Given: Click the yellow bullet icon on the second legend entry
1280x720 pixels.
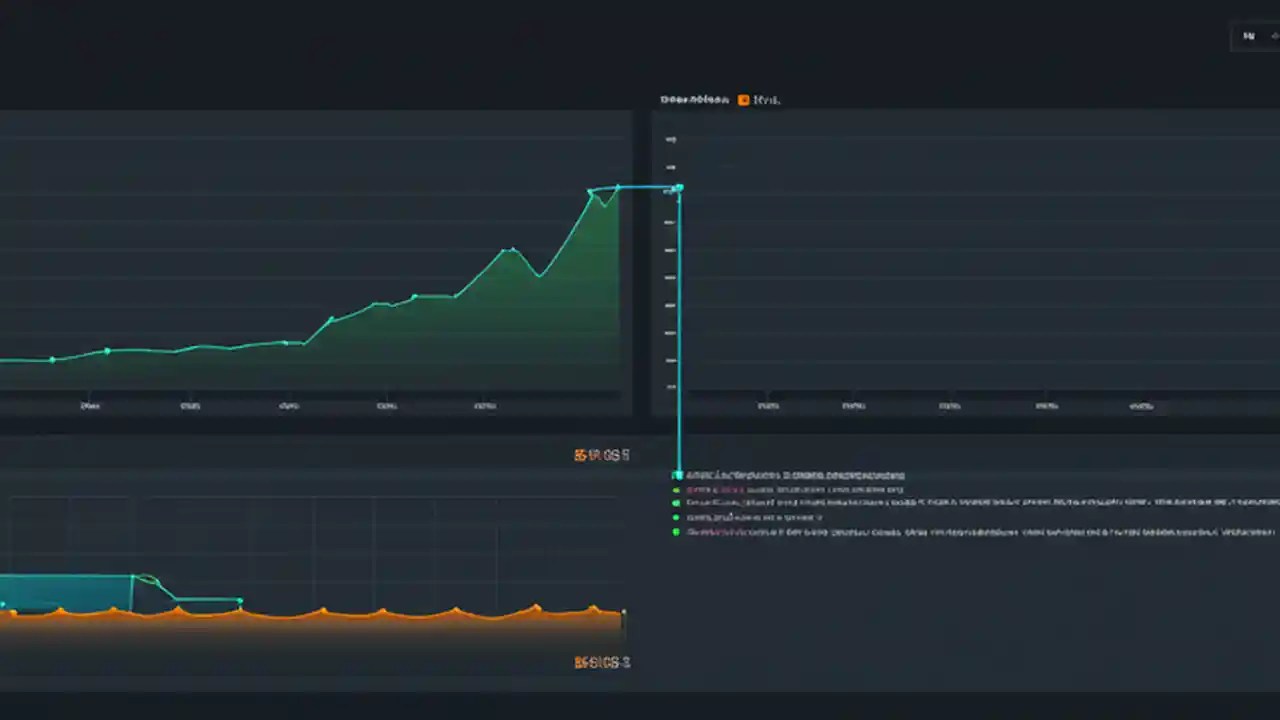Looking at the screenshot, I should tap(677, 489).
